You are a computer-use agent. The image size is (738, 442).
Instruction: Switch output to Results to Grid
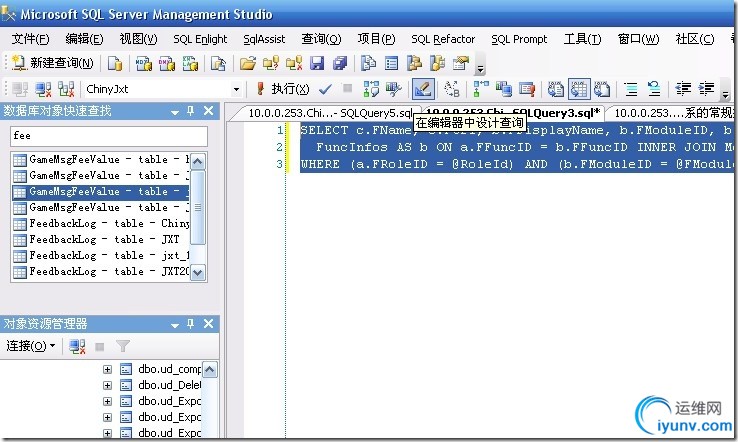click(x=579, y=89)
